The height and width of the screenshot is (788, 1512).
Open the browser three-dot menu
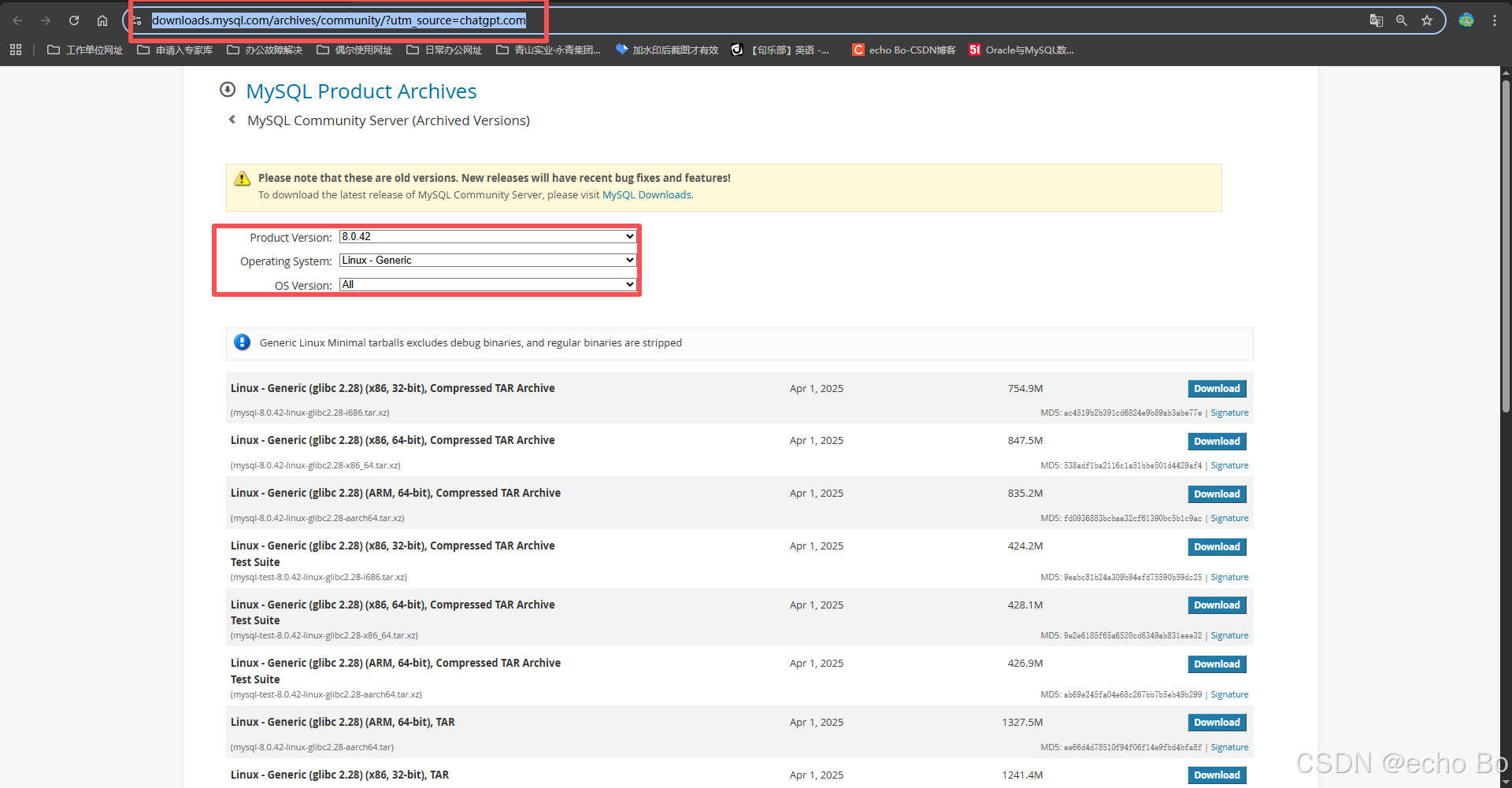(x=1495, y=20)
